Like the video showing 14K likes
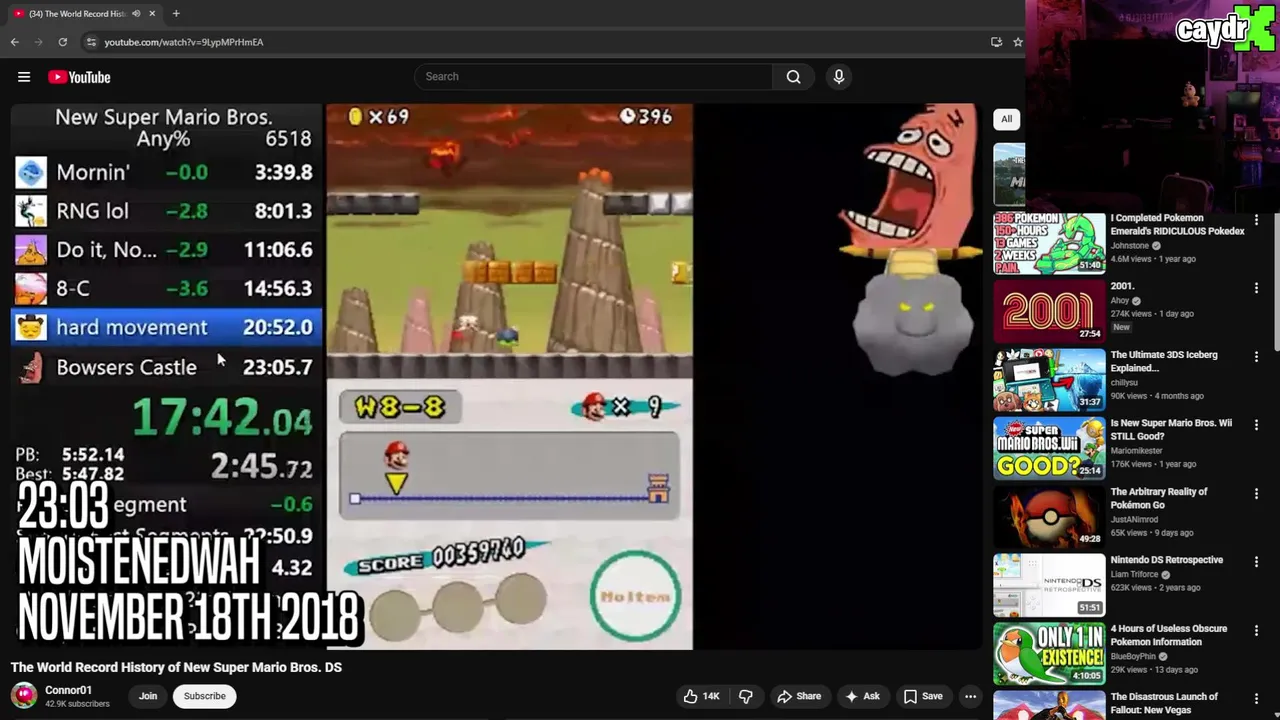Image resolution: width=1280 pixels, height=720 pixels. coord(702,696)
